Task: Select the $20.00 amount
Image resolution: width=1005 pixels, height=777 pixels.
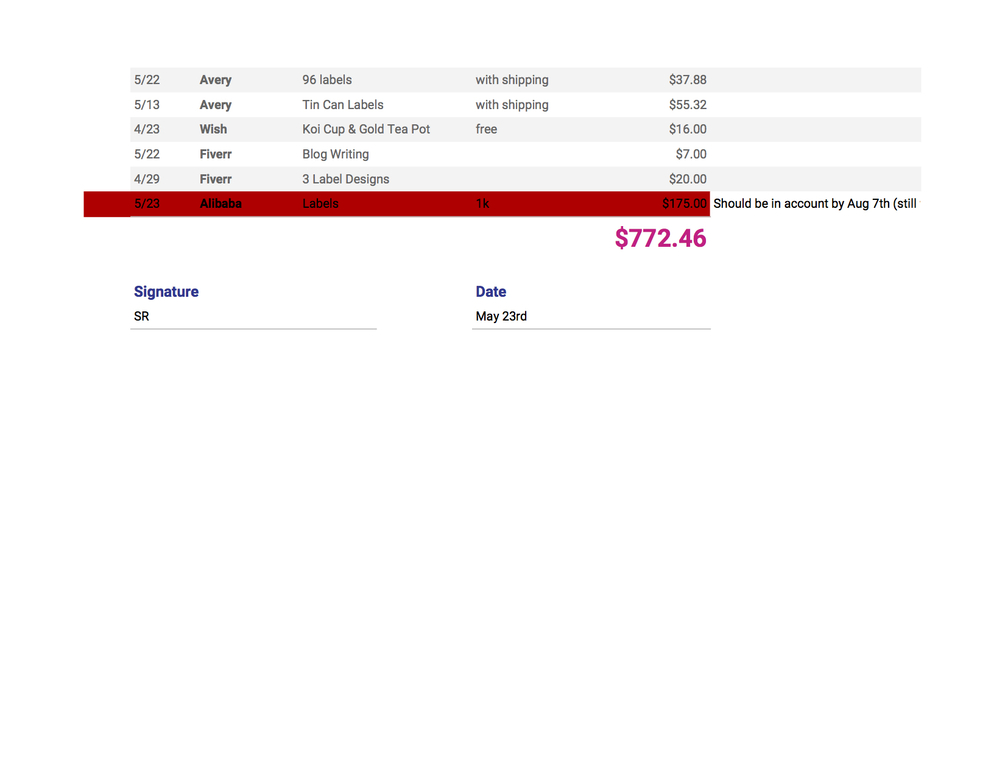Action: [688, 180]
